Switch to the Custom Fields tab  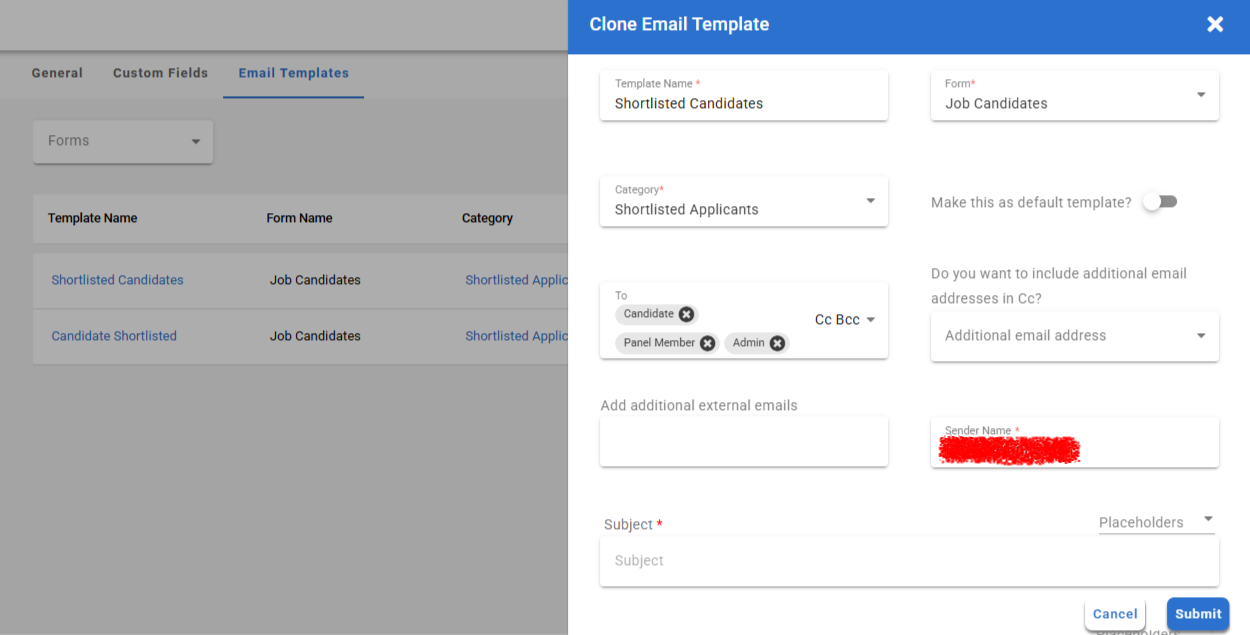pos(160,73)
